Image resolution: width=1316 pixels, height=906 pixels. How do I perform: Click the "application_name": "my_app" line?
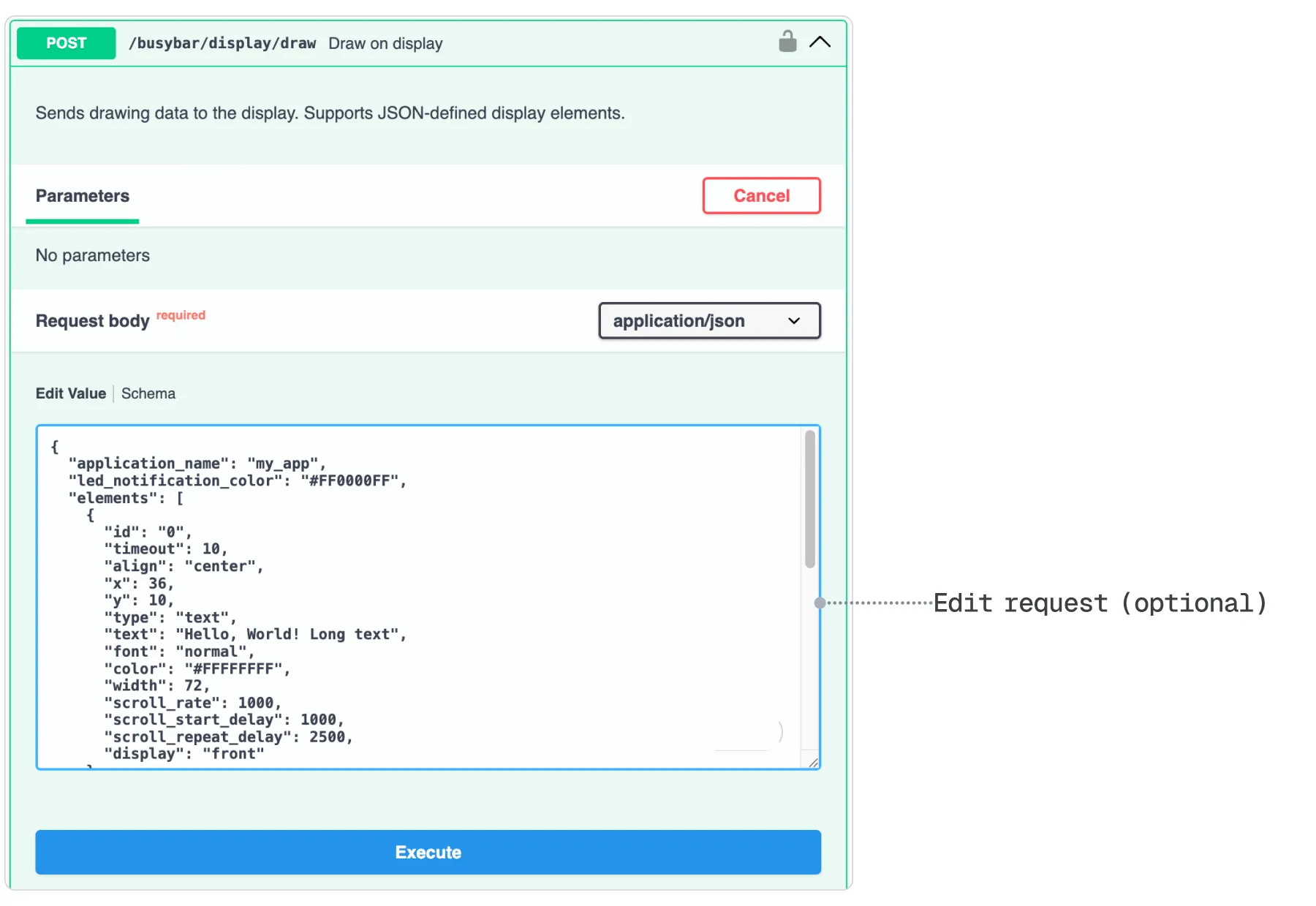pyautogui.click(x=197, y=464)
